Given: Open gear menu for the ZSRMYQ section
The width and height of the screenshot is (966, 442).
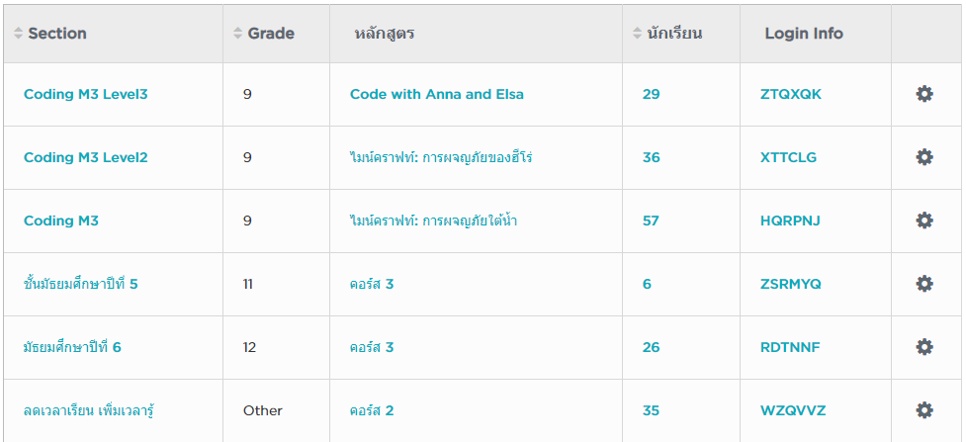Looking at the screenshot, I should (924, 284).
